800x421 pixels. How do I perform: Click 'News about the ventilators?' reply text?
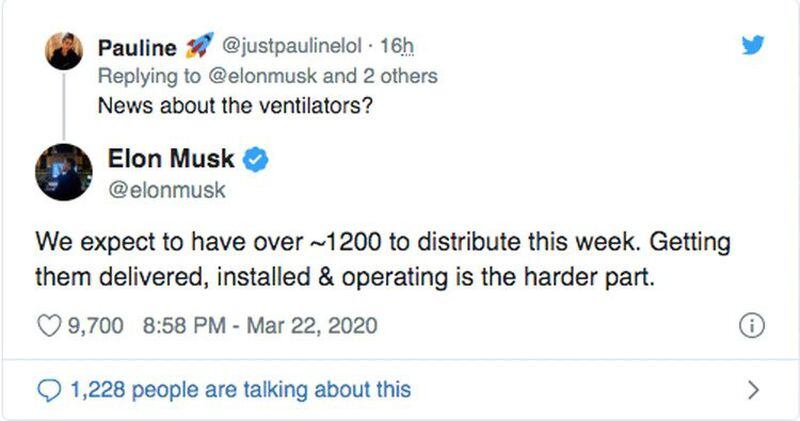tap(235, 106)
